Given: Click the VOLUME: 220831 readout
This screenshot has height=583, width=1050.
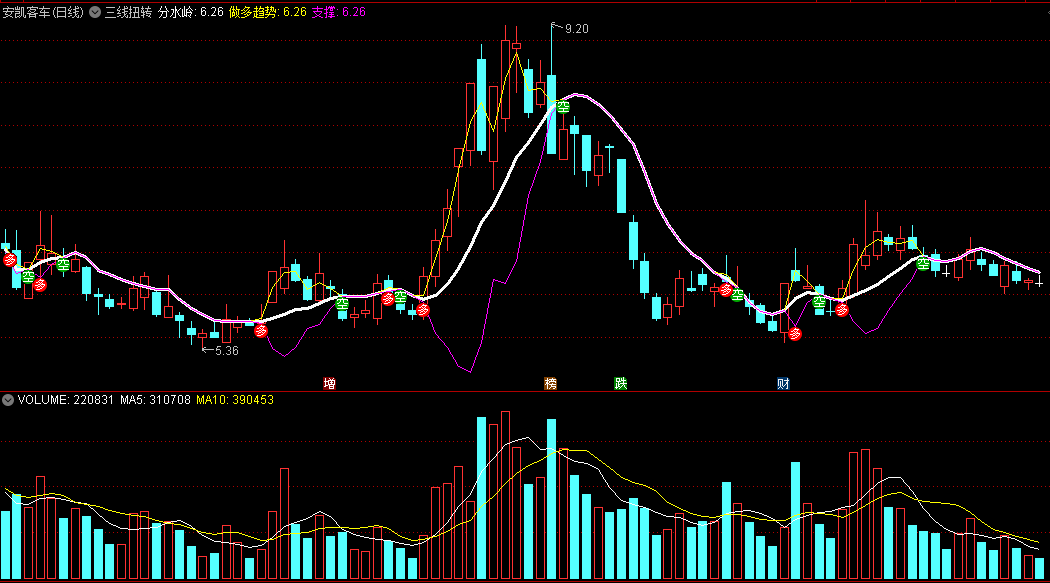Looking at the screenshot, I should [66, 400].
